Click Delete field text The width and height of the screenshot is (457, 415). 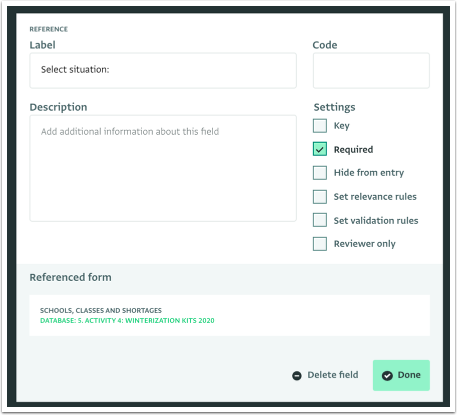point(333,375)
